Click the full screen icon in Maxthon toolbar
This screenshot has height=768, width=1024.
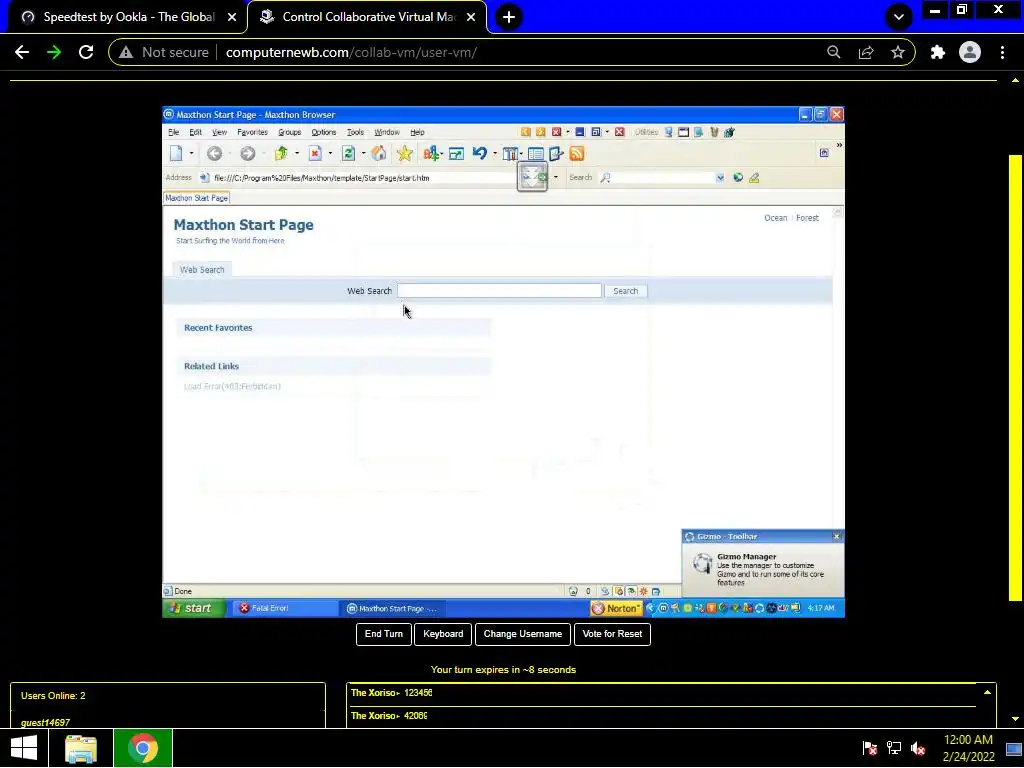coord(456,154)
